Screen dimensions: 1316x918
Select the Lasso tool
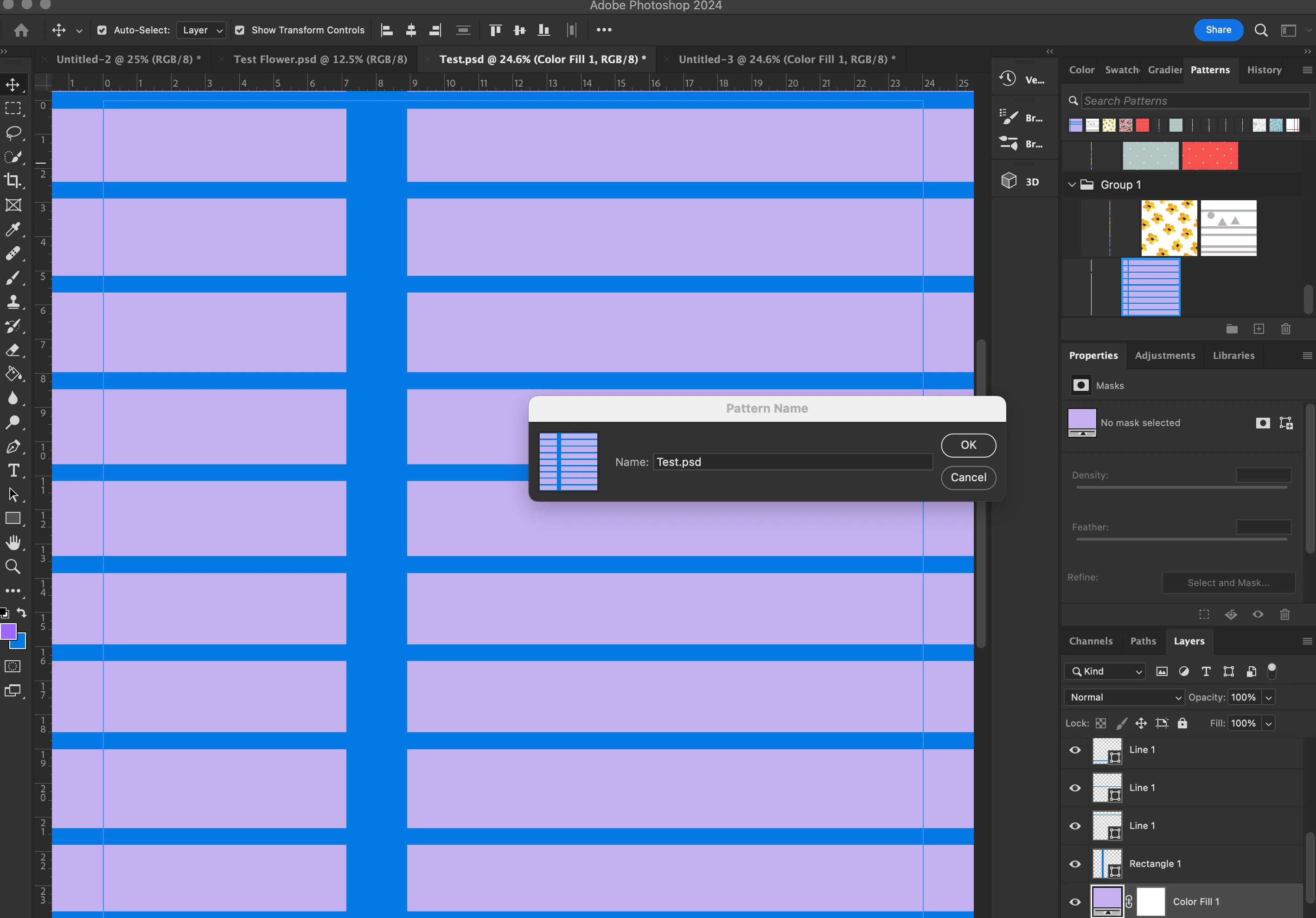(x=13, y=133)
